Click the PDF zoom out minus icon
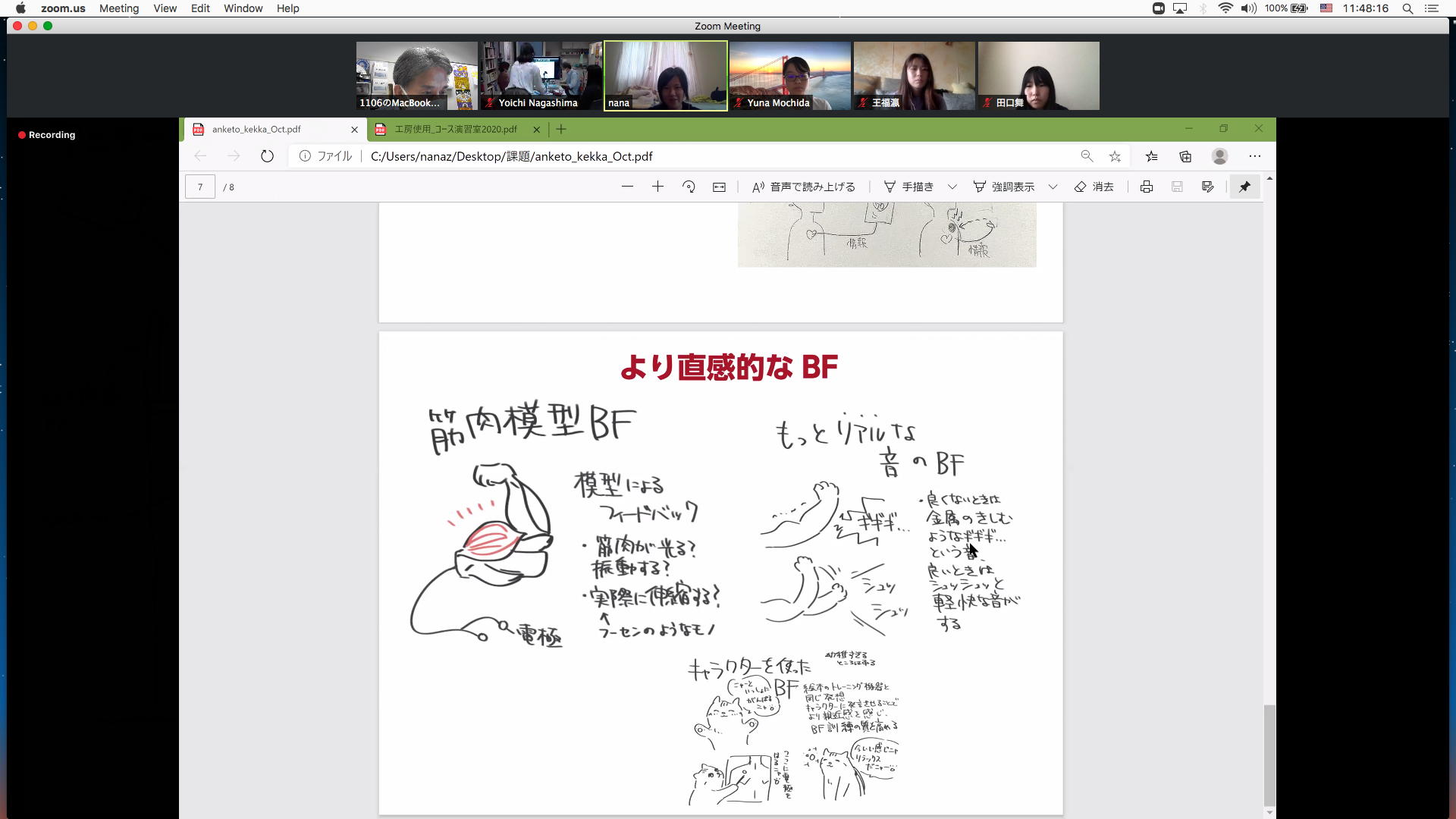 (x=627, y=187)
